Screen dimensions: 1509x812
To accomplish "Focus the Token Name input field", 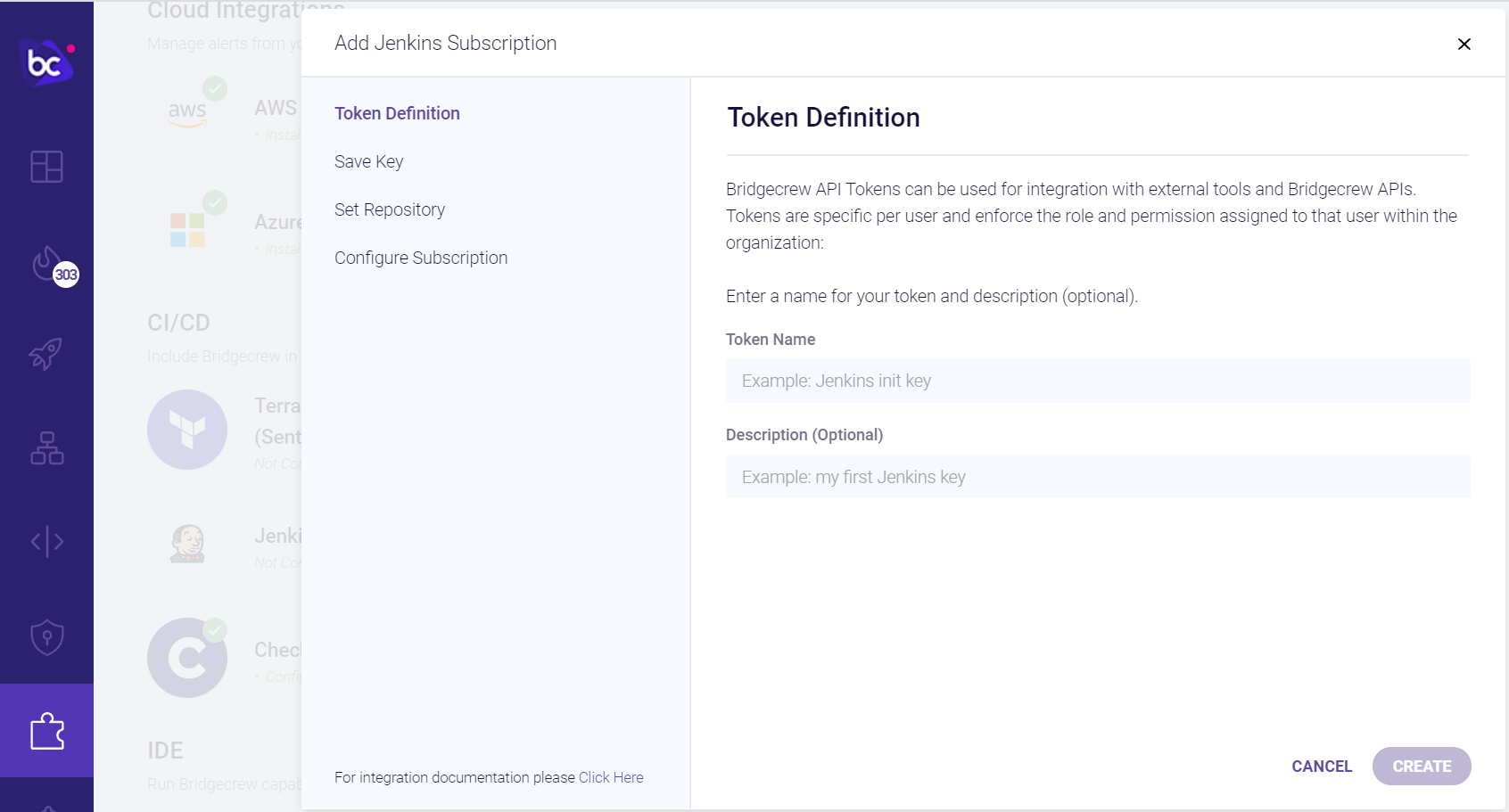I will (x=1098, y=381).
